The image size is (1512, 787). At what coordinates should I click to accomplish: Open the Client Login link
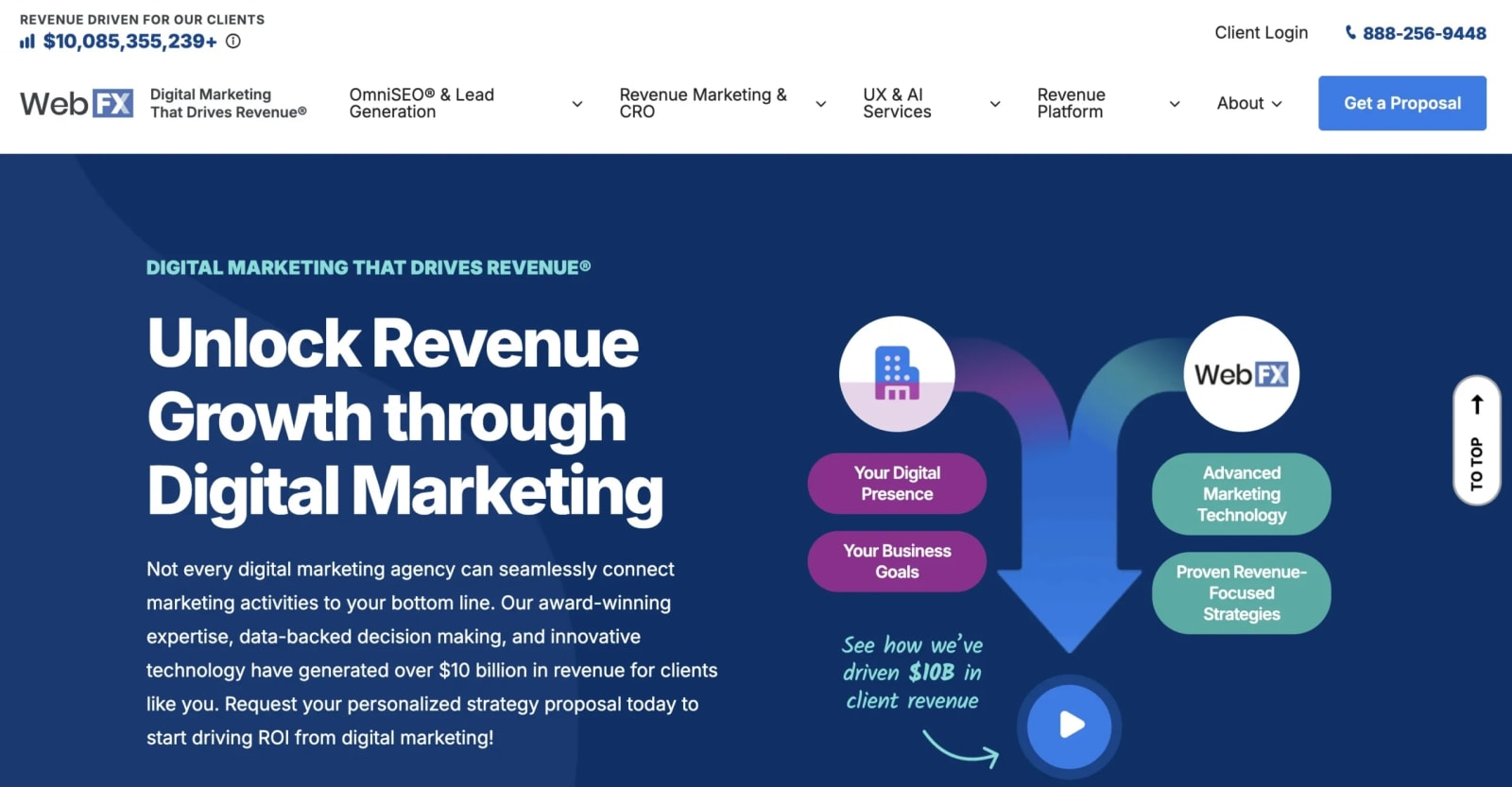[1262, 33]
